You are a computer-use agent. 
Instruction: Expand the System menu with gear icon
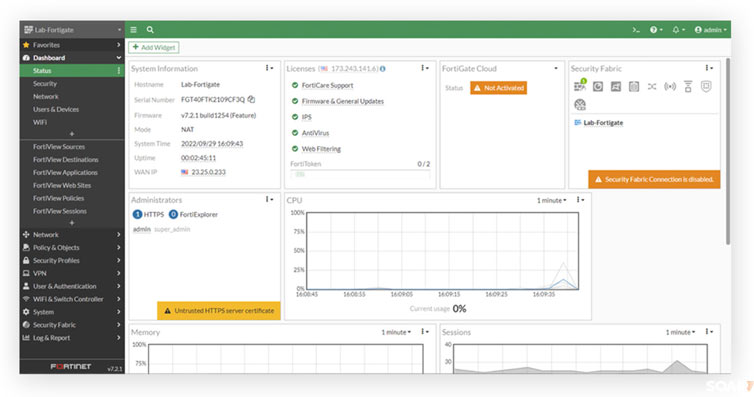click(x=72, y=312)
